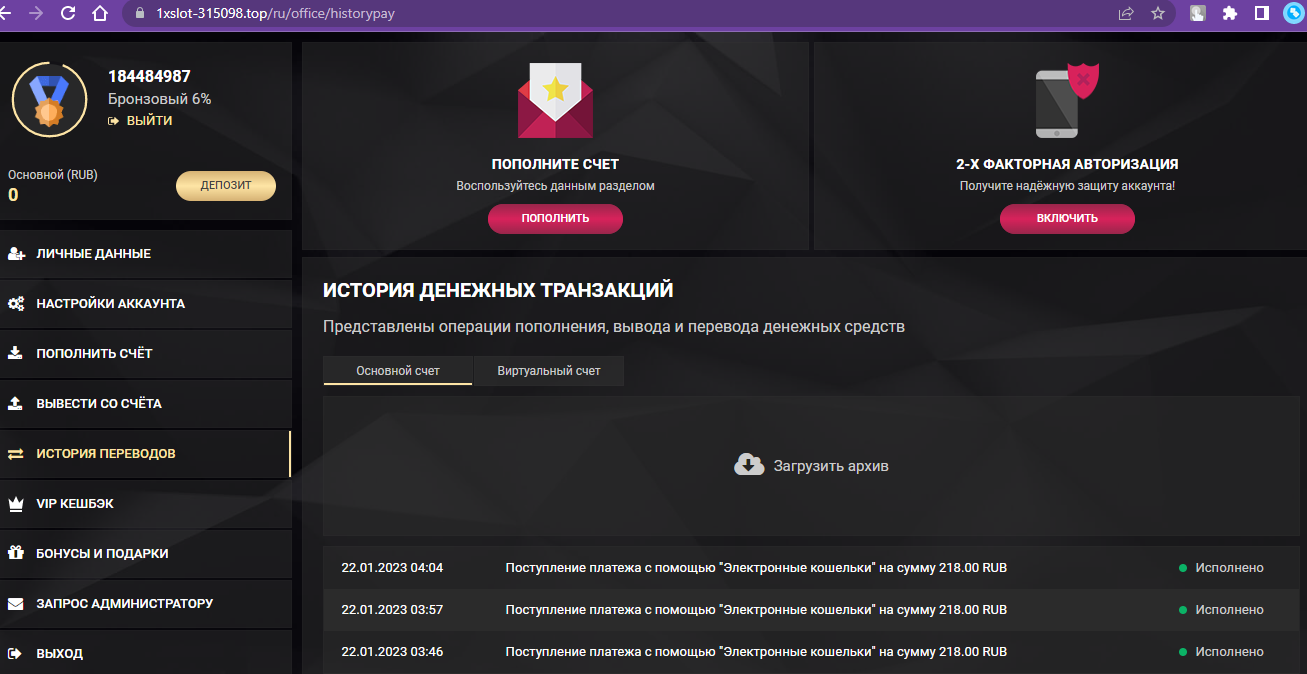
Task: Open ИСТОРИЯ ПЕРЕВОДОВ menu item
Action: pyautogui.click(x=146, y=454)
